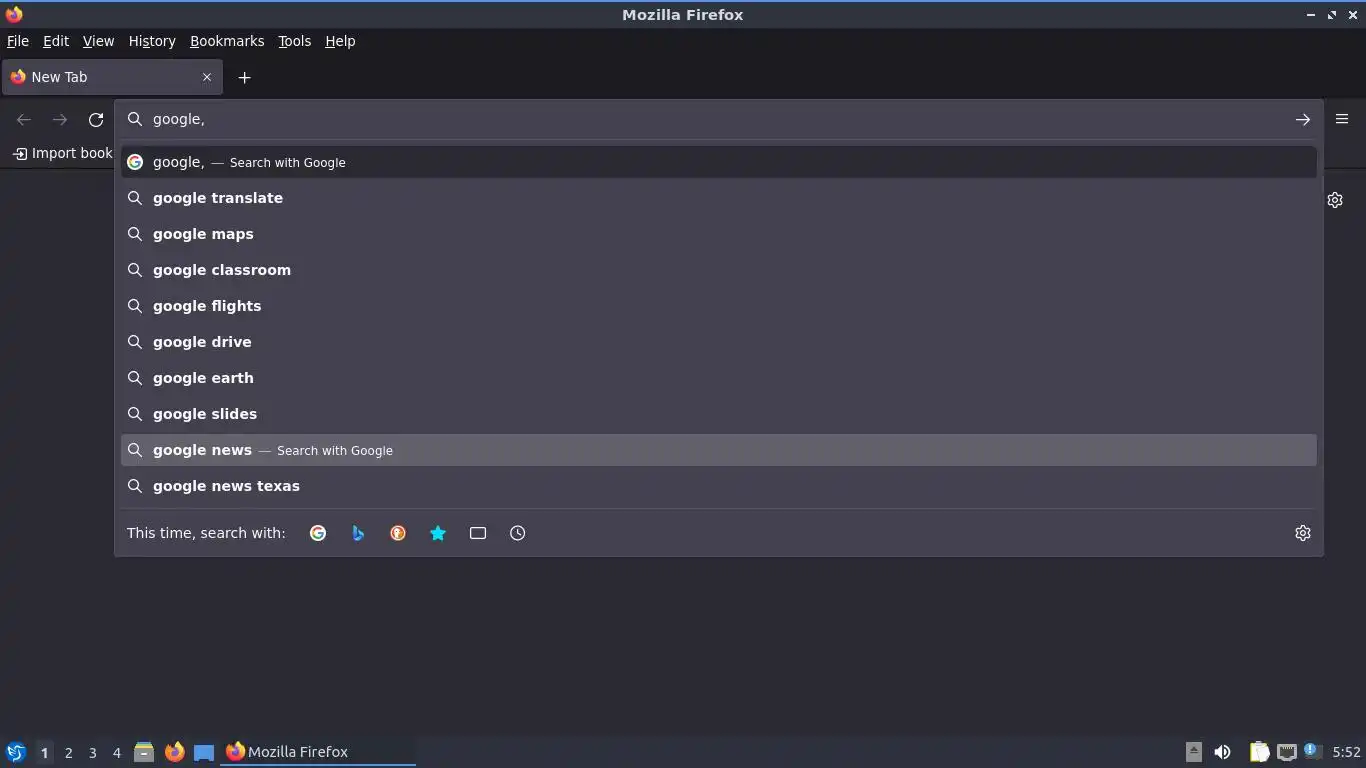Screen dimensions: 1366x768
Task: Choose the google earth suggestion
Action: coord(719,378)
